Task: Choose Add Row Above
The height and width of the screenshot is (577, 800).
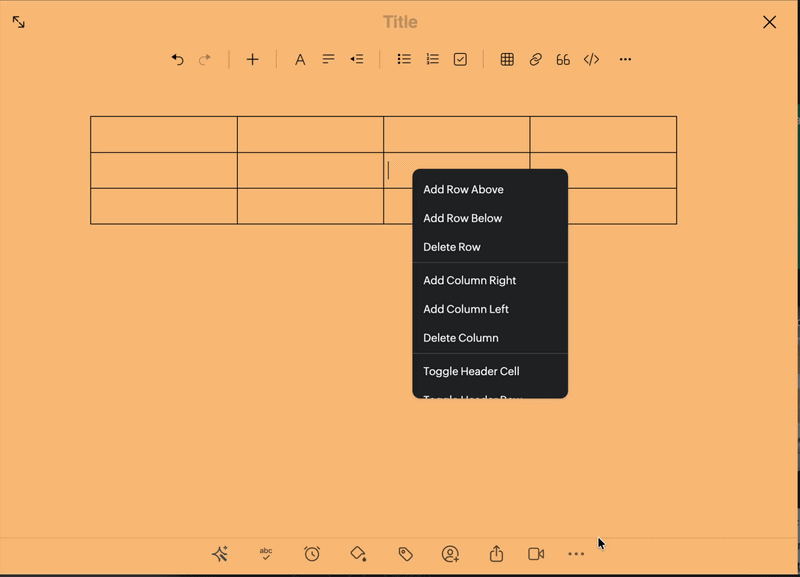Action: pos(463,189)
